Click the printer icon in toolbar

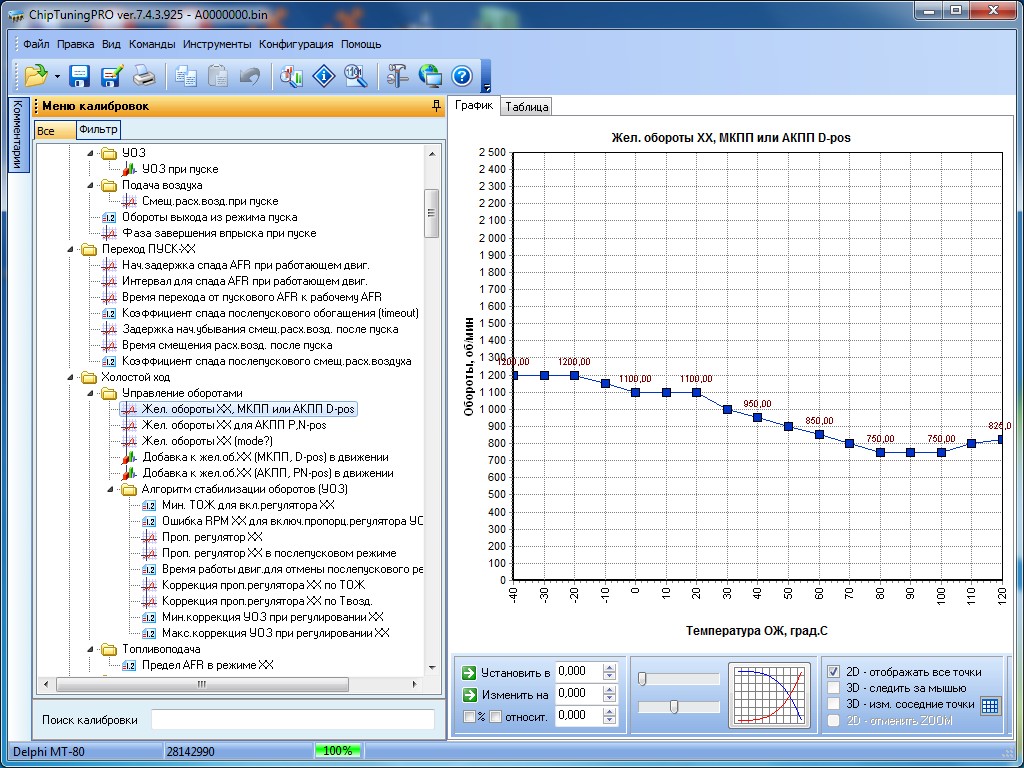145,76
